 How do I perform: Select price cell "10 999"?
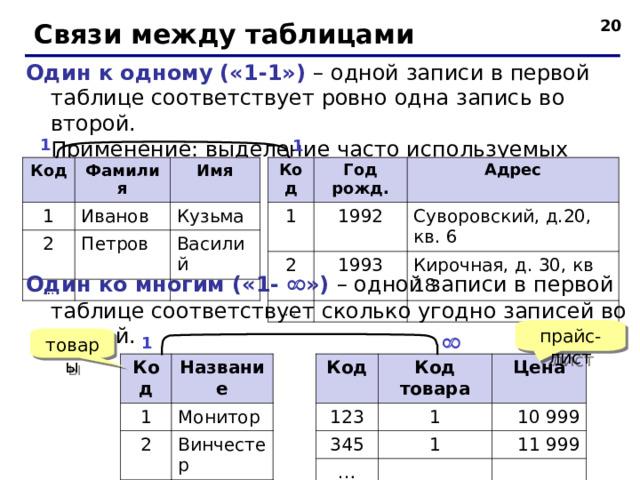539,417
